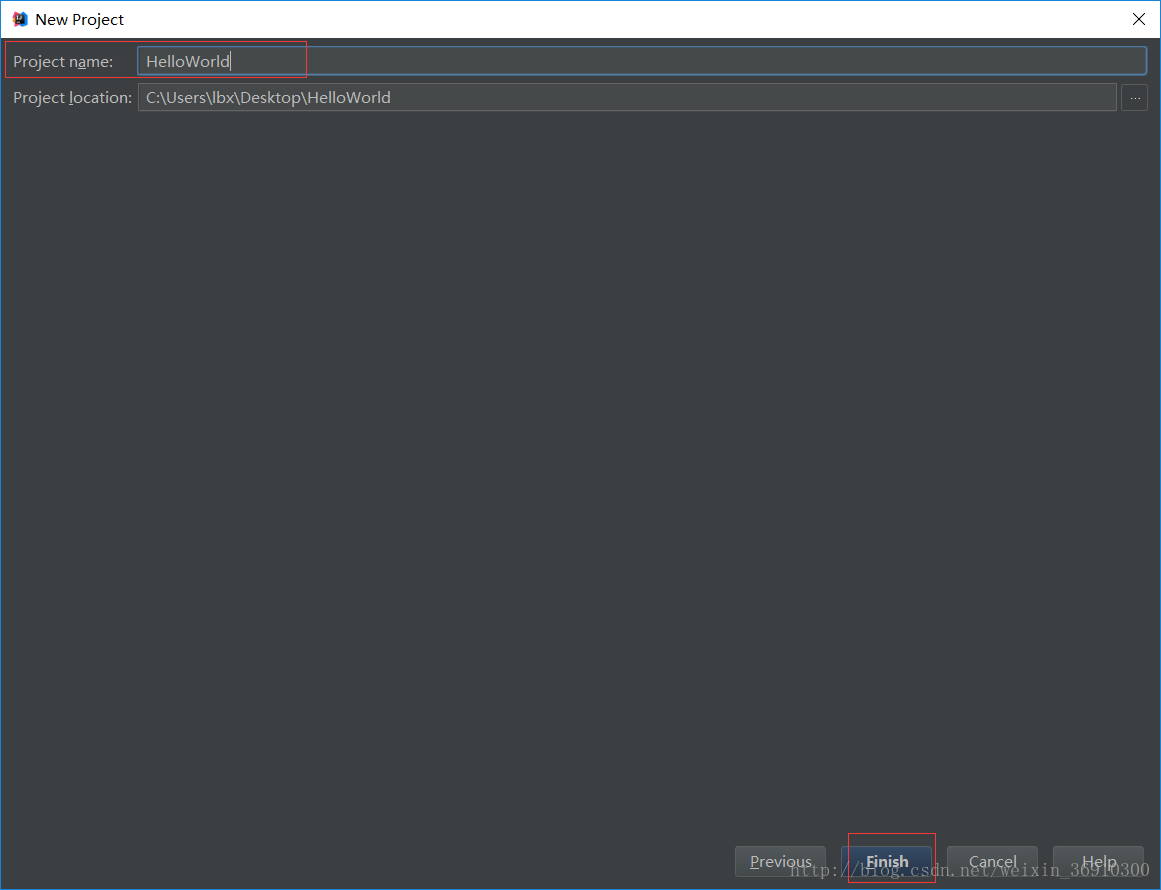Cancel the New Project dialog
This screenshot has height=890, width=1161.
(x=992, y=861)
